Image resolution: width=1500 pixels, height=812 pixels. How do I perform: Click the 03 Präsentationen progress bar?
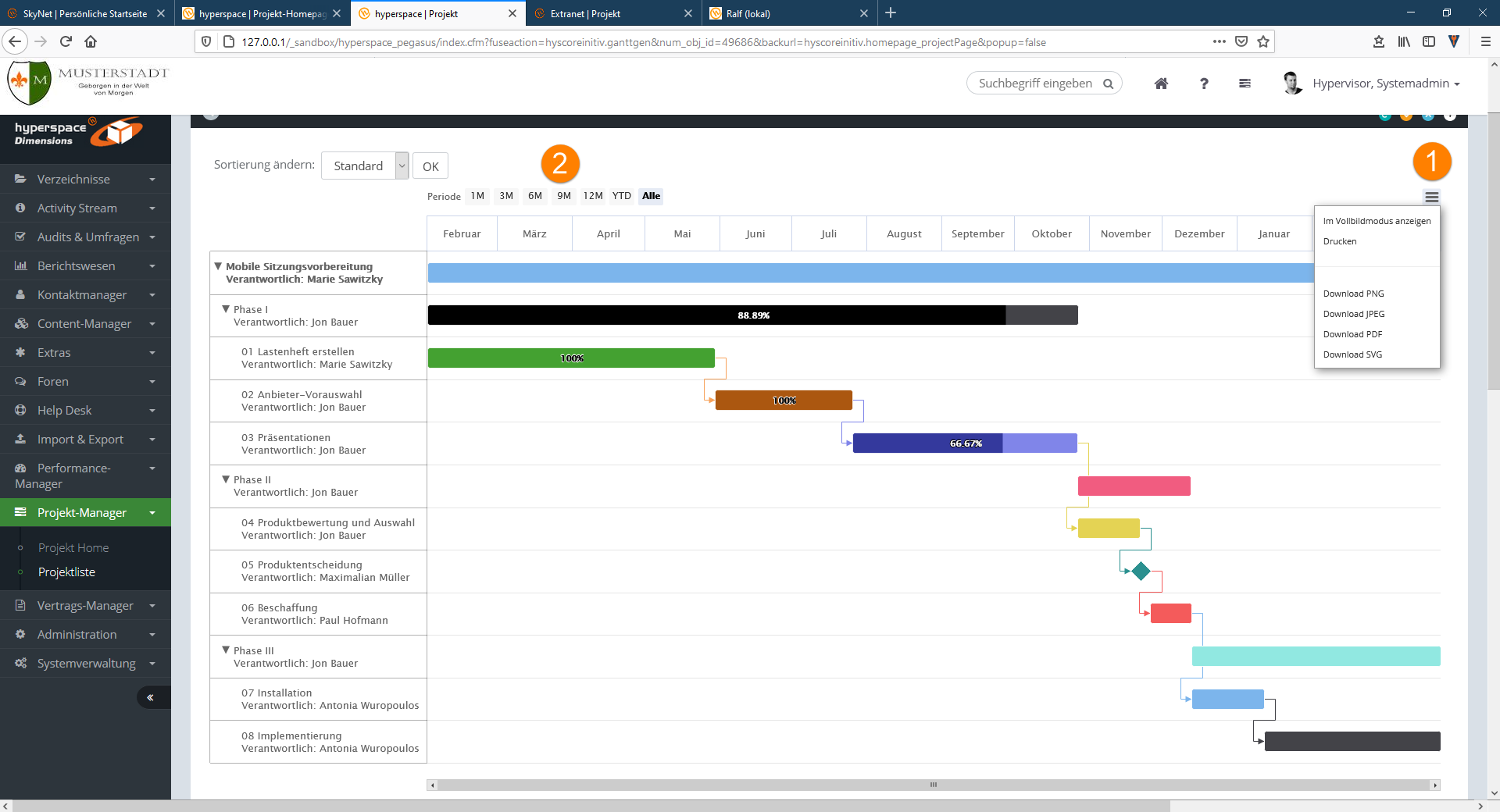click(x=964, y=443)
